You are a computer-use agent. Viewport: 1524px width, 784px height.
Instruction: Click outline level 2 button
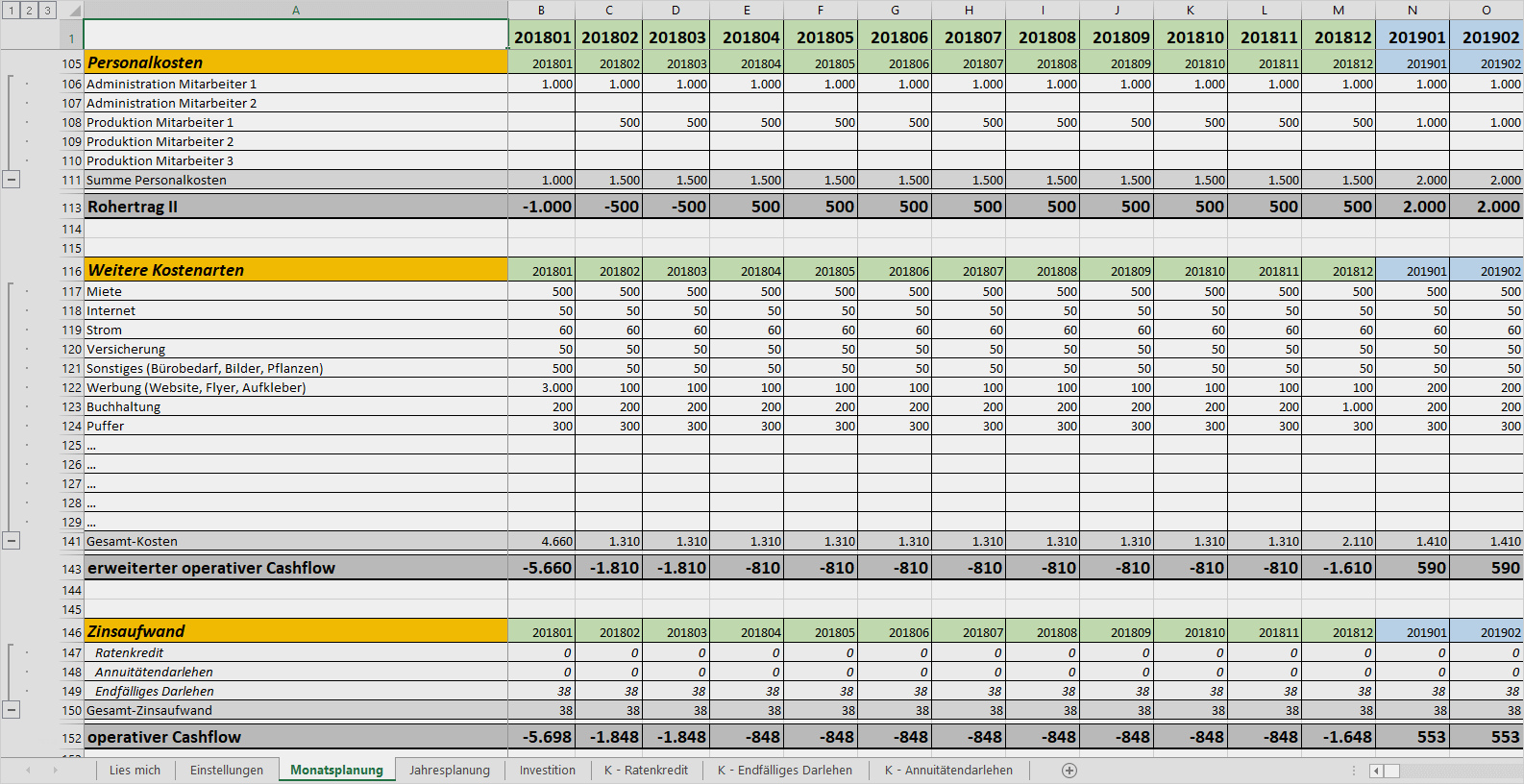click(x=29, y=10)
